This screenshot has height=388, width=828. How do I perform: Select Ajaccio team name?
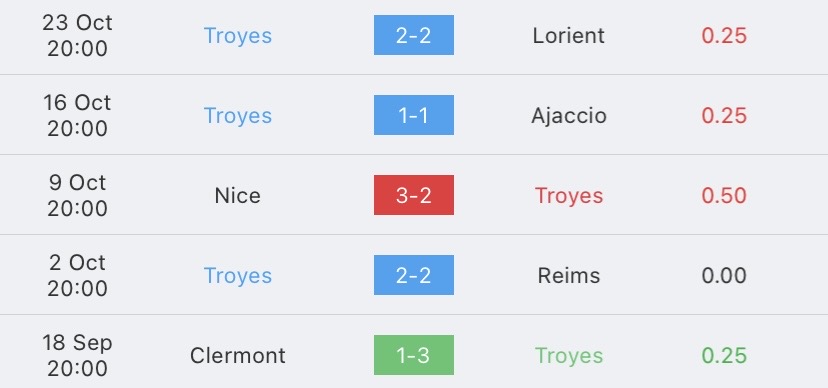569,116
